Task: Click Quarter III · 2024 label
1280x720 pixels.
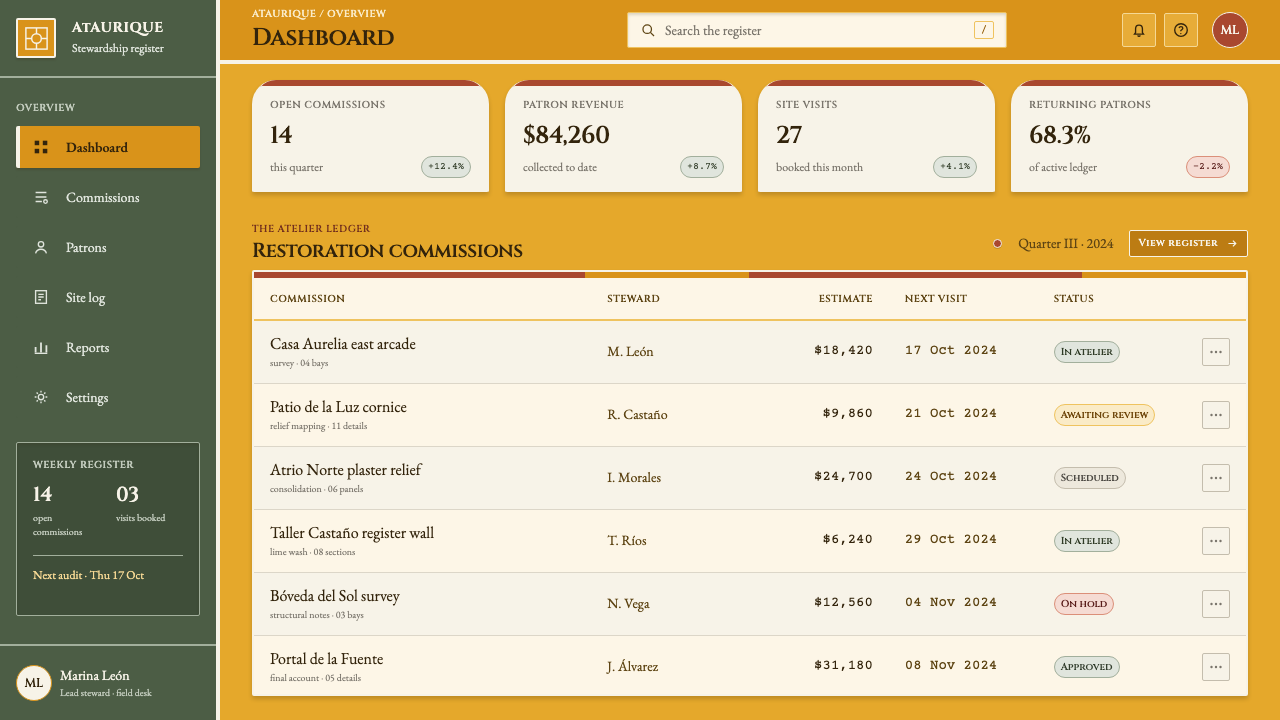Action: point(1065,243)
